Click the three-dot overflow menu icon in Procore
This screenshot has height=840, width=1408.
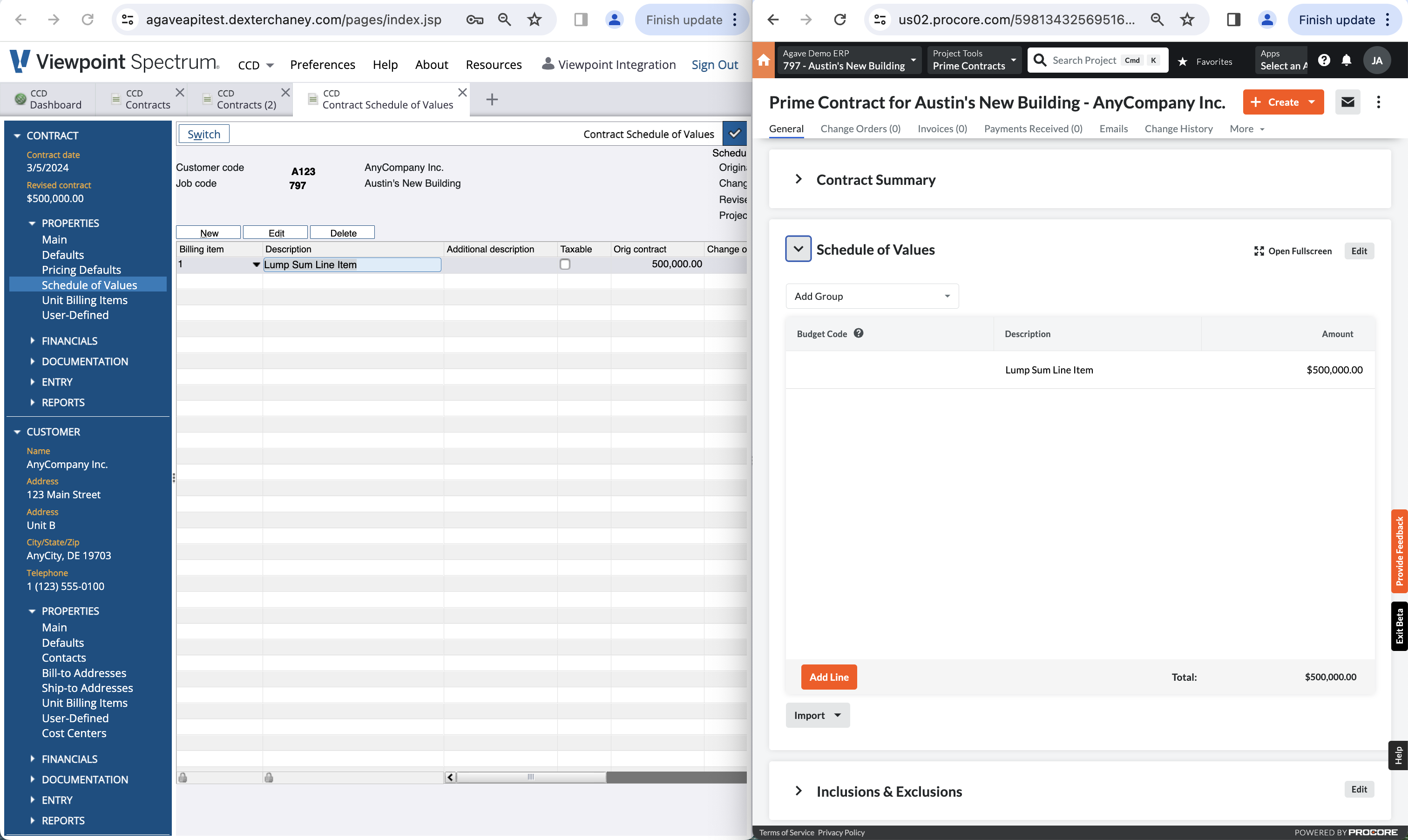coord(1378,102)
